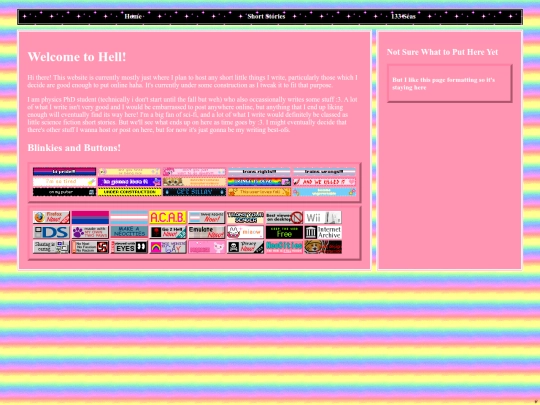Image resolution: width=540 pixels, height=405 pixels.
Task: Open the 133+Seas navigation link
Action: click(x=403, y=17)
